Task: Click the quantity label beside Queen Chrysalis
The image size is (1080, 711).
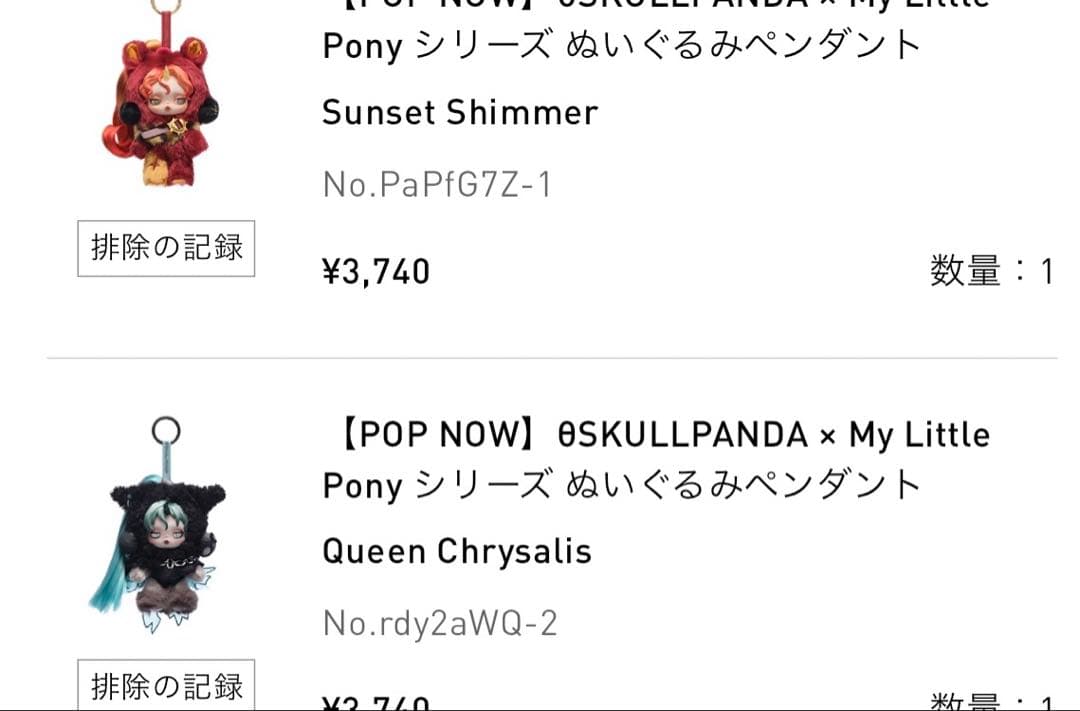Action: point(993,702)
